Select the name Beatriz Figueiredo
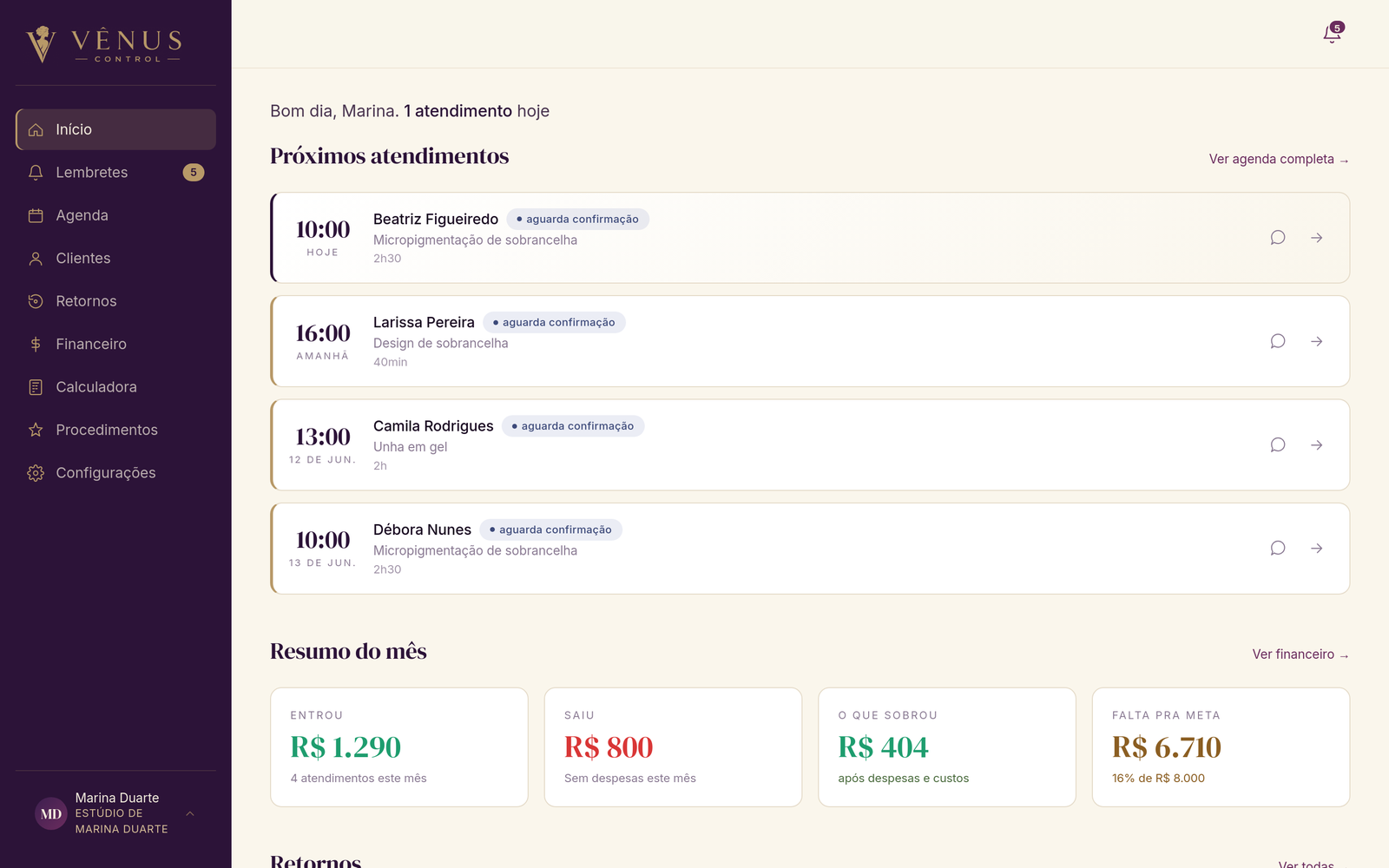The image size is (1389, 868). tap(436, 220)
